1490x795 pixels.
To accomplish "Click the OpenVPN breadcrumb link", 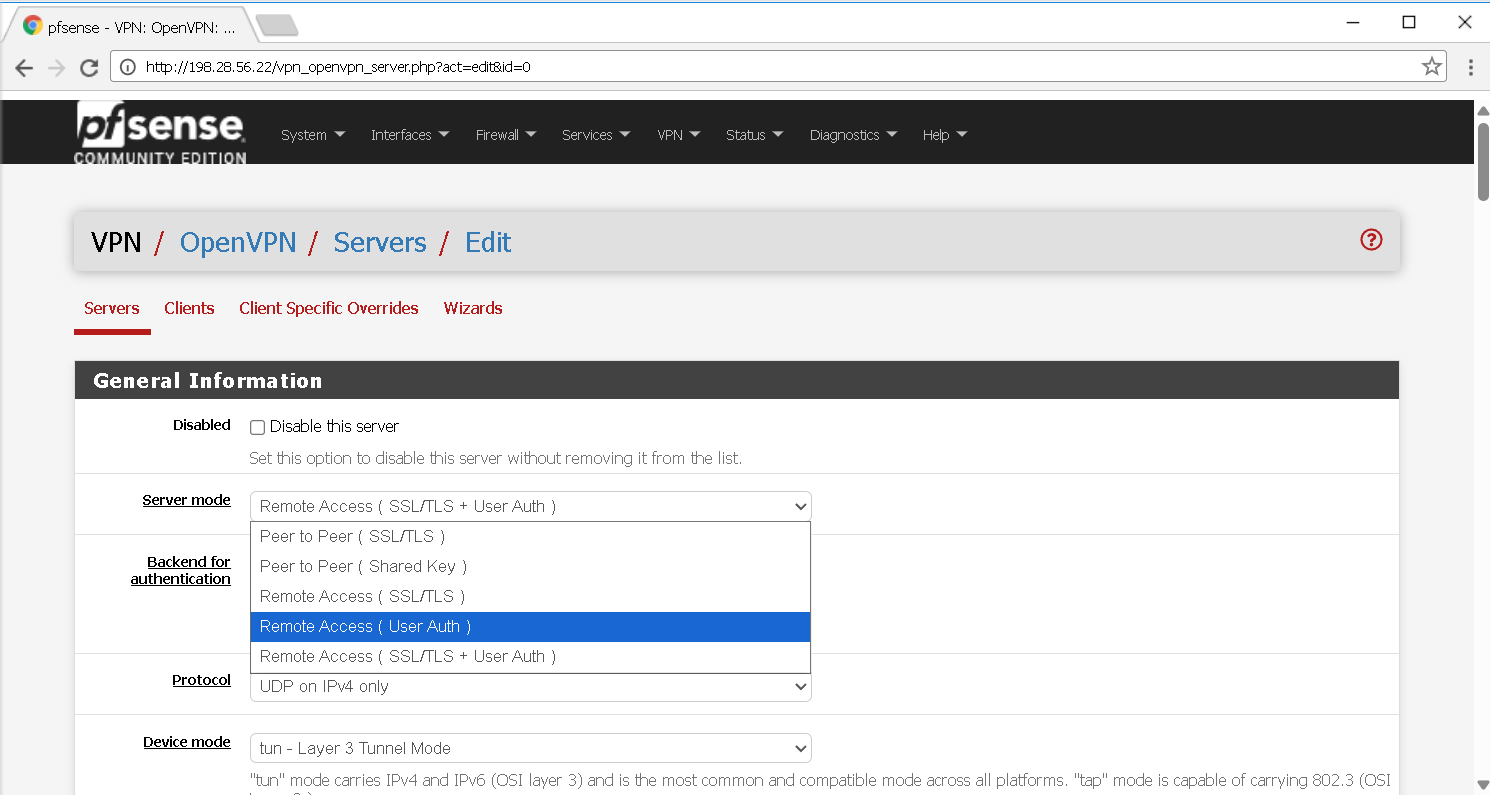I will tap(238, 242).
